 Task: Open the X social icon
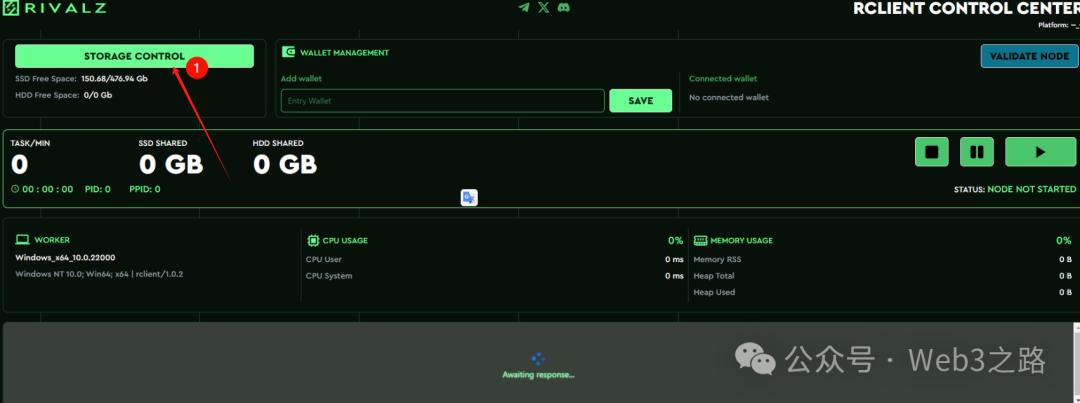click(543, 8)
